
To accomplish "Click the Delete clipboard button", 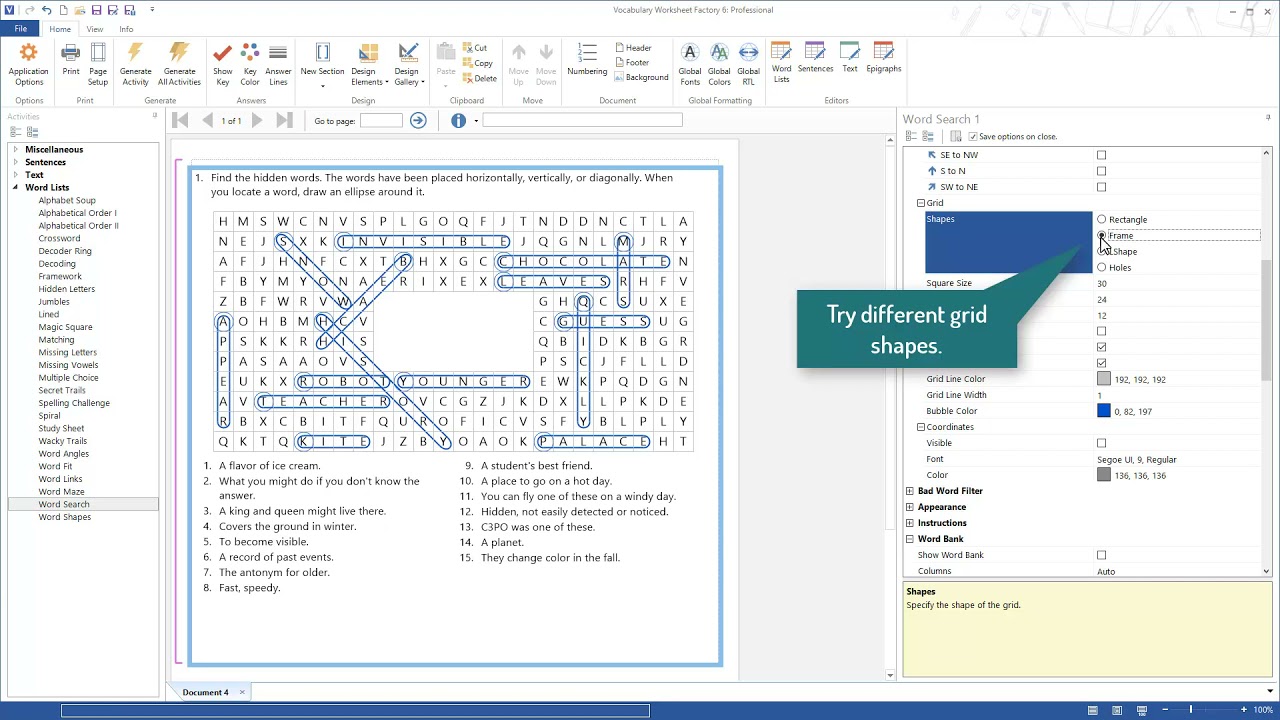I will pyautogui.click(x=479, y=78).
